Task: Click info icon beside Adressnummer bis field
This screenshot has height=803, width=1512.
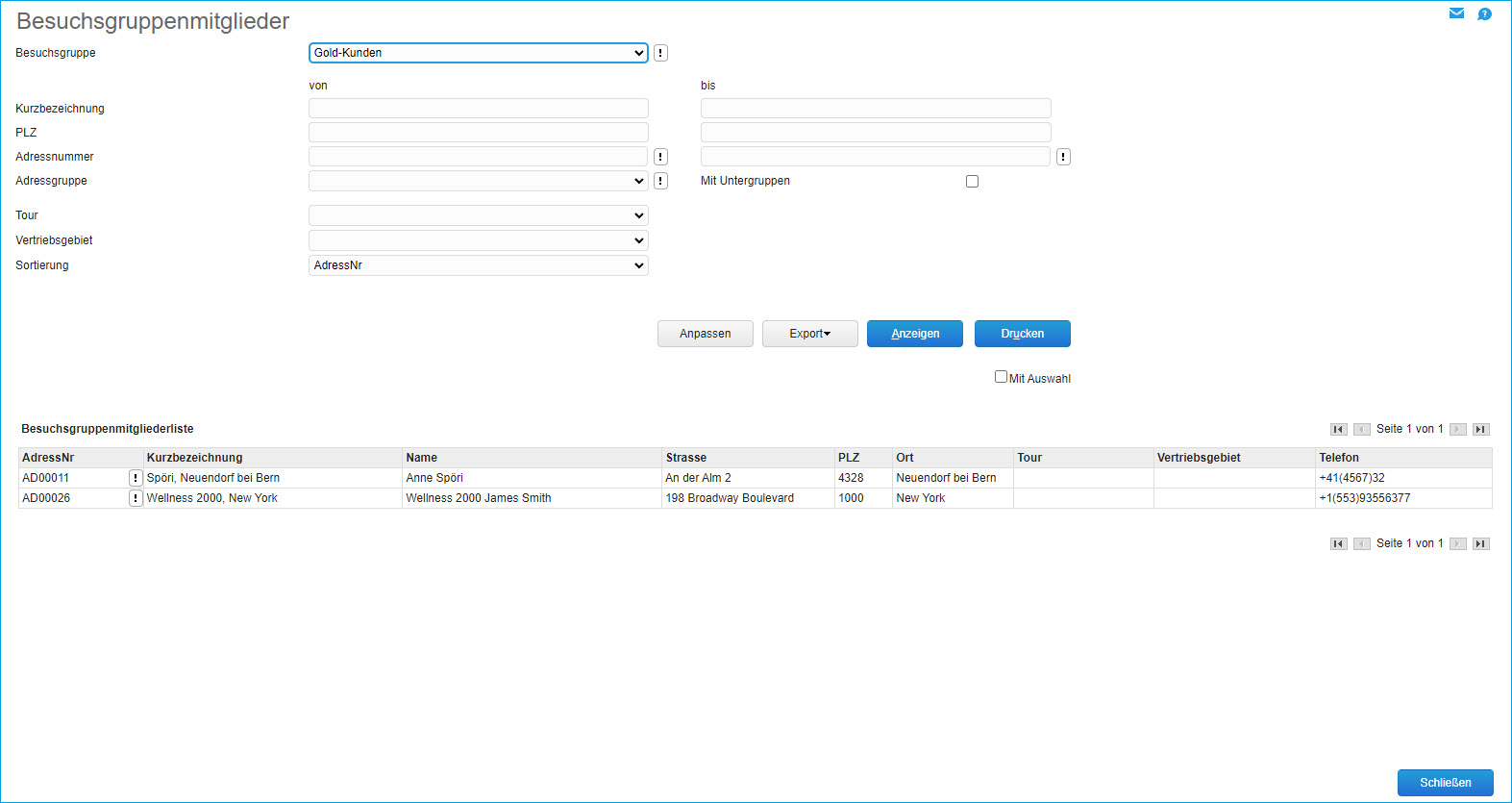Action: click(x=1063, y=157)
